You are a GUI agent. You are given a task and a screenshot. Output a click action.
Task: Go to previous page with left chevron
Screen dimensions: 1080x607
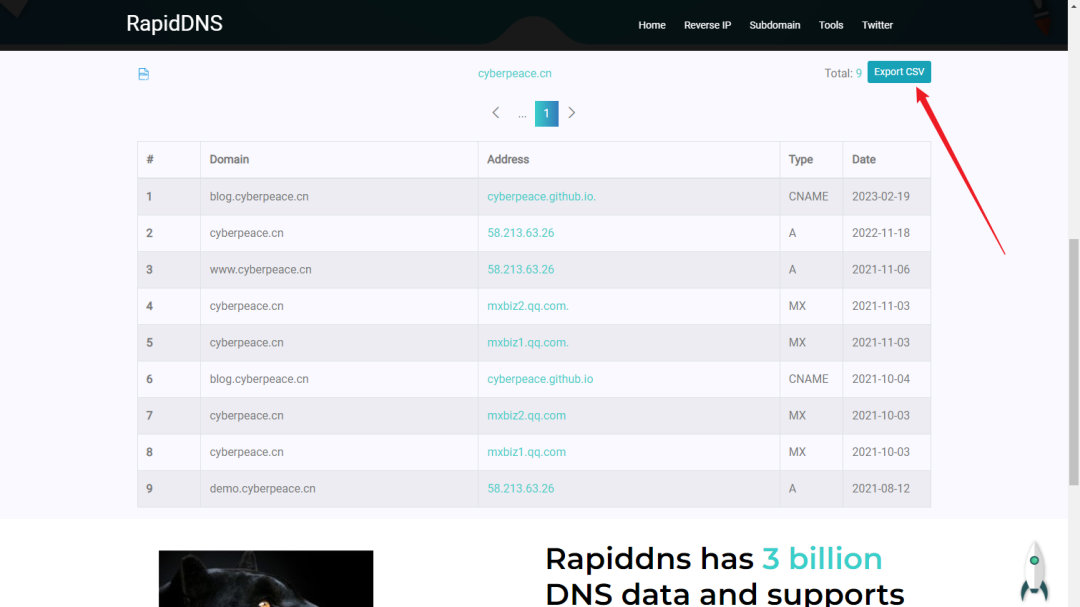(x=496, y=113)
